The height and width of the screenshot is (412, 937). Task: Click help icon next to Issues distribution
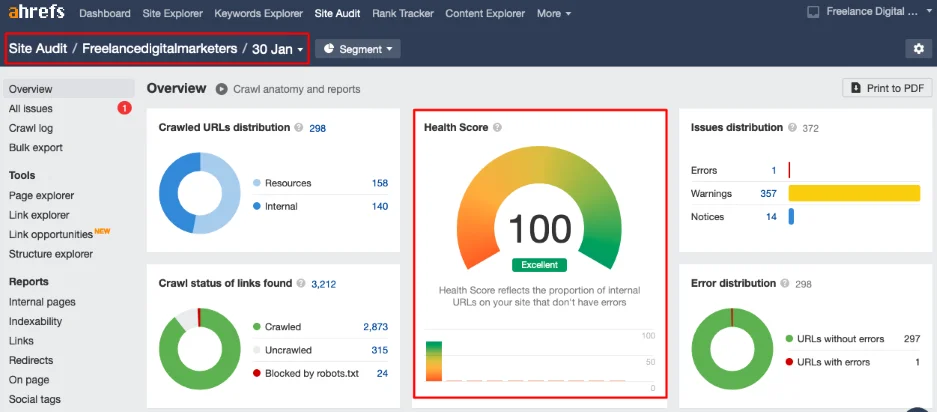pos(792,127)
